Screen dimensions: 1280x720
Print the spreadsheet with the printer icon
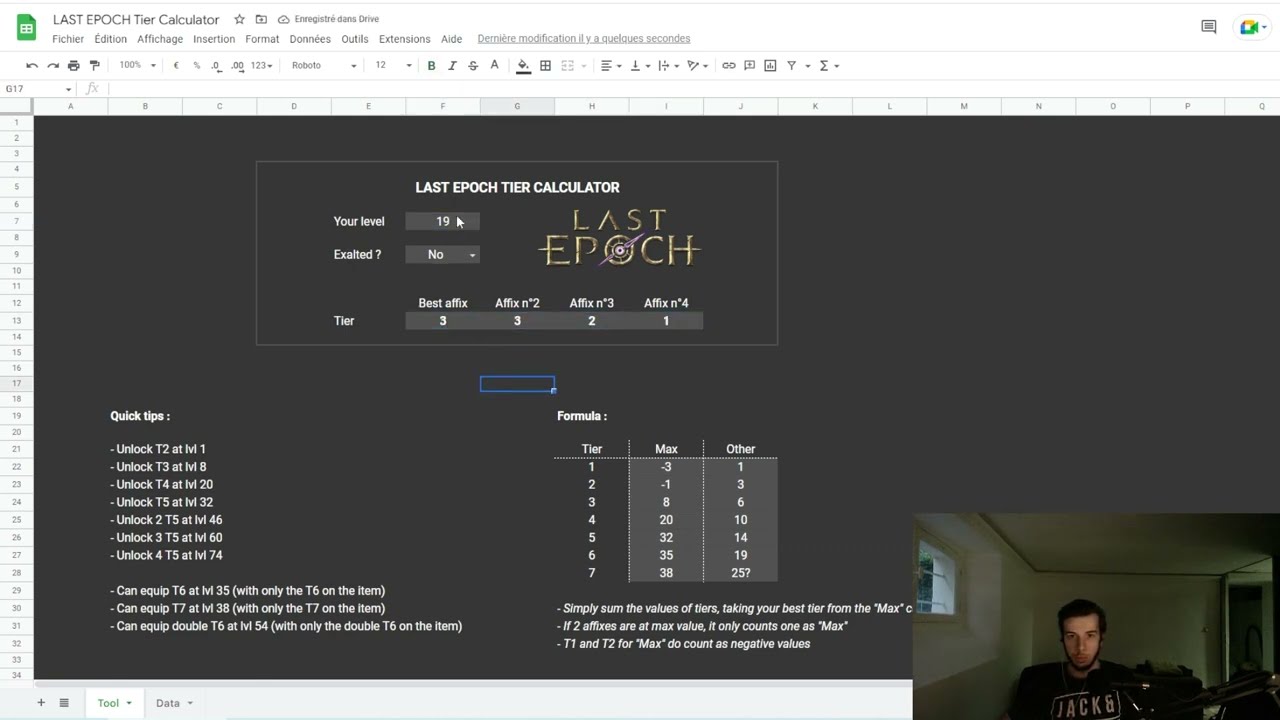click(74, 65)
